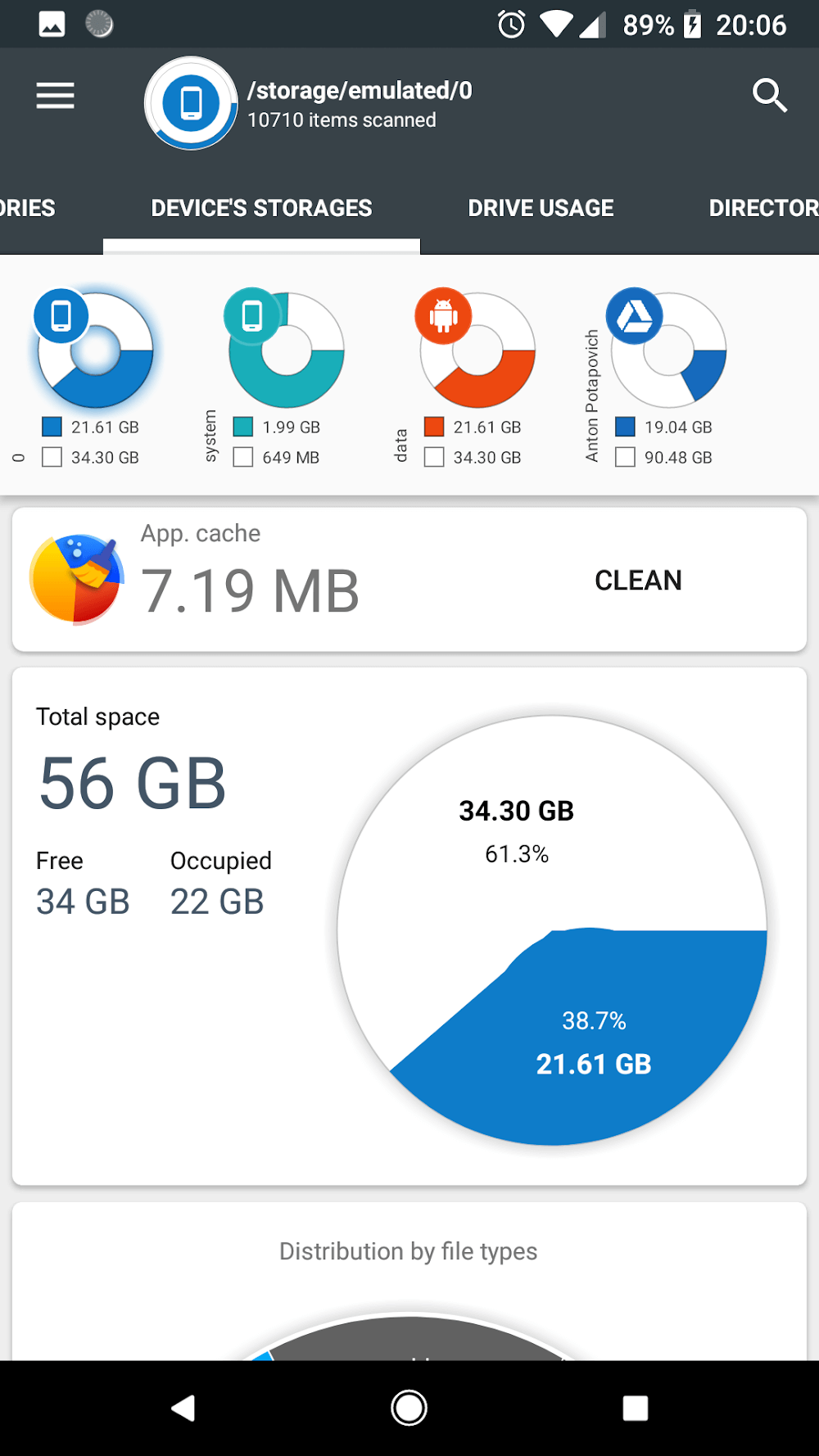Open the Google Drive storage chart
The image size is (819, 1456).
tap(668, 350)
